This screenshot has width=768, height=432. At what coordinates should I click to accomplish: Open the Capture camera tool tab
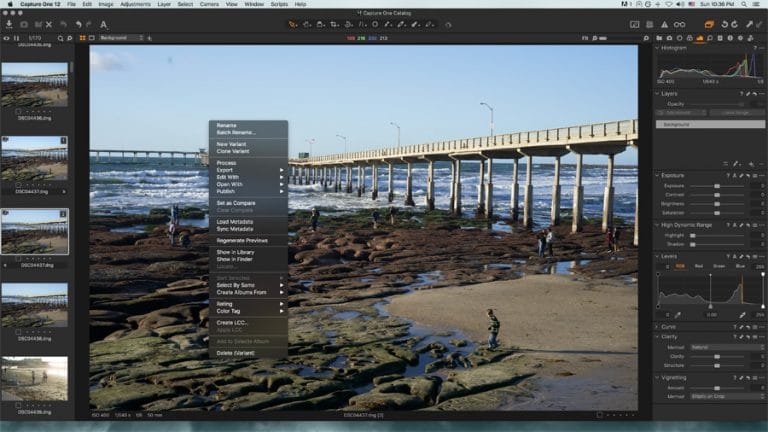tap(670, 38)
